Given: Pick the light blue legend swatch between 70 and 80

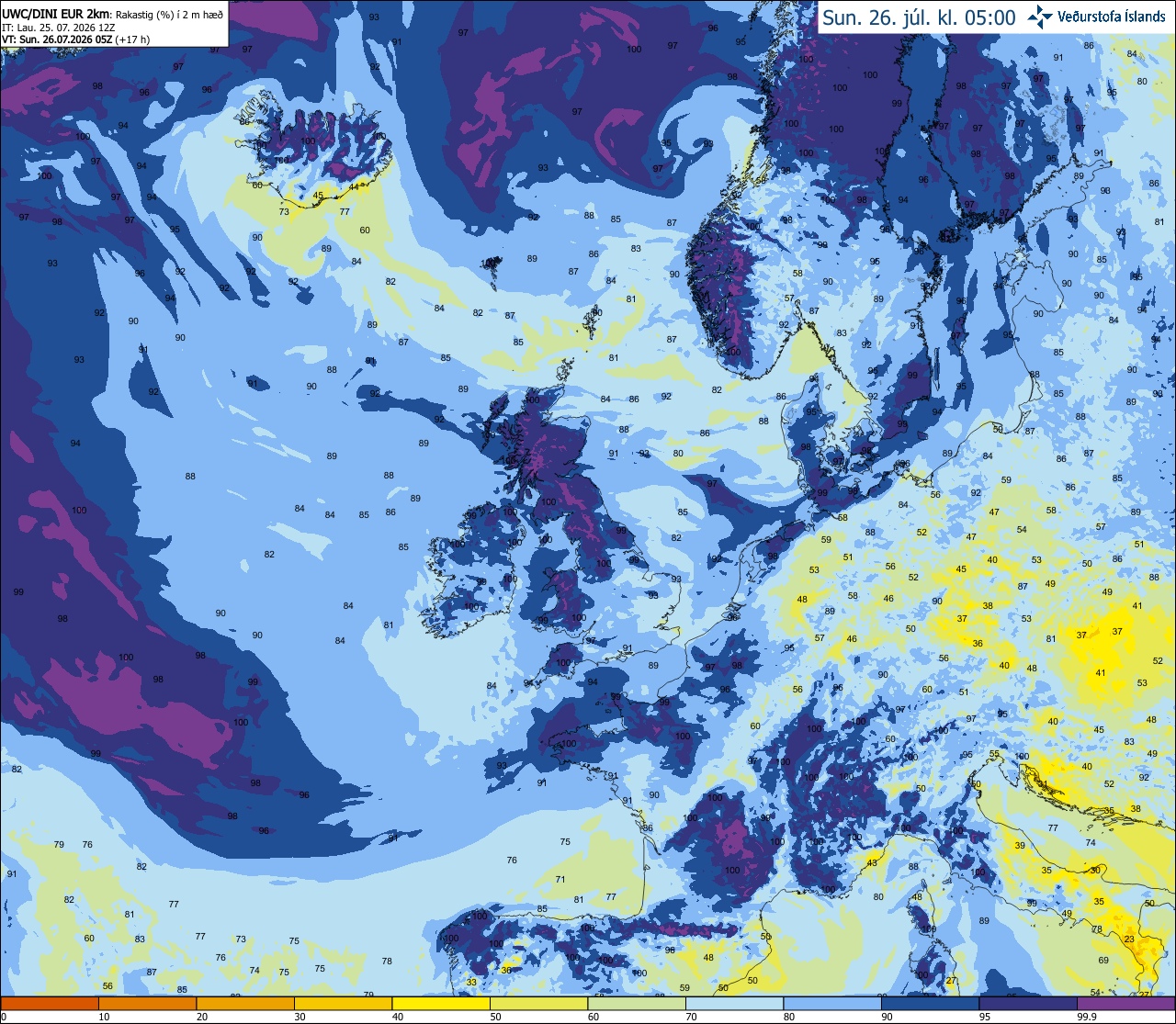Looking at the screenshot, I should click(735, 1003).
